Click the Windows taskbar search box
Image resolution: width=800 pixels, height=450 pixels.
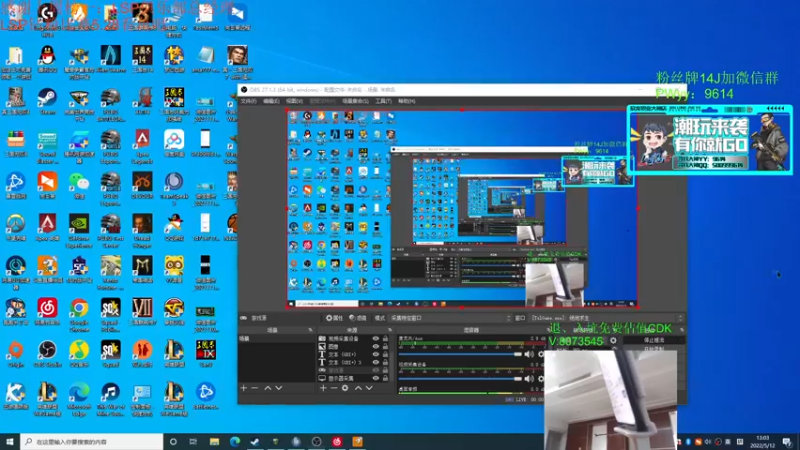pos(92,441)
